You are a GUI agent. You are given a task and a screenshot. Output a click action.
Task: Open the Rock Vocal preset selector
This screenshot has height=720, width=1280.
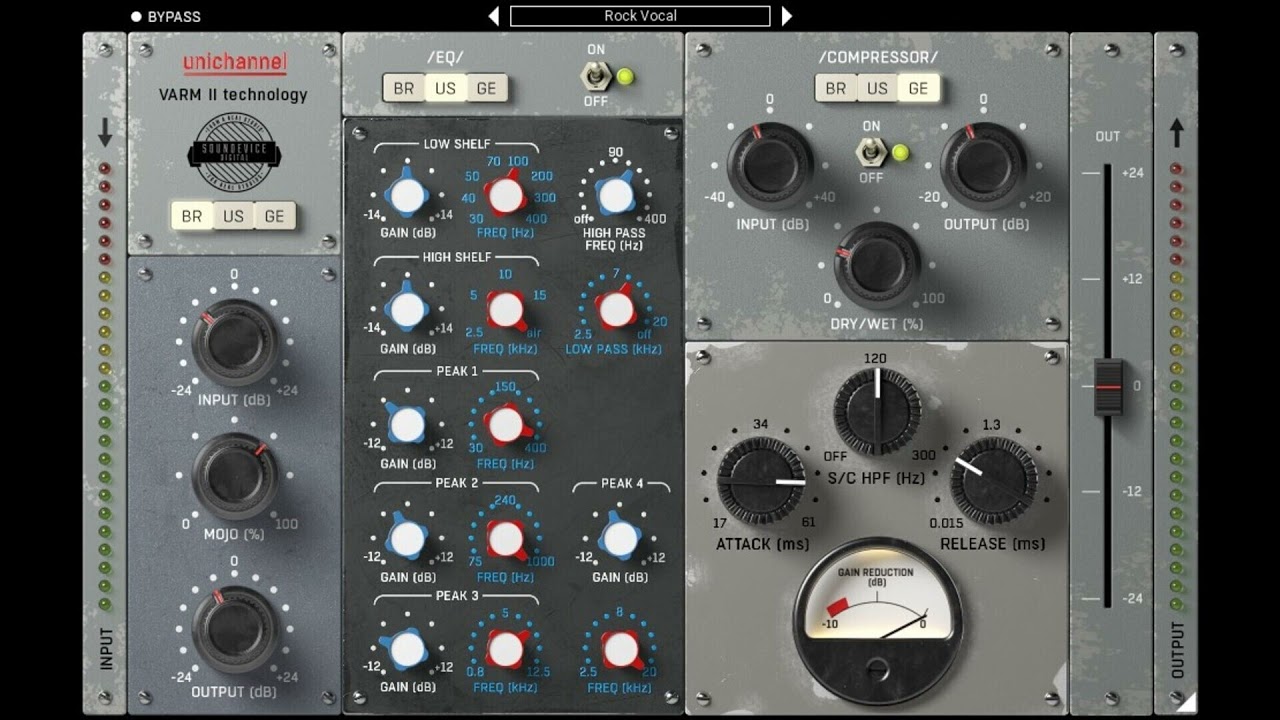tap(640, 16)
